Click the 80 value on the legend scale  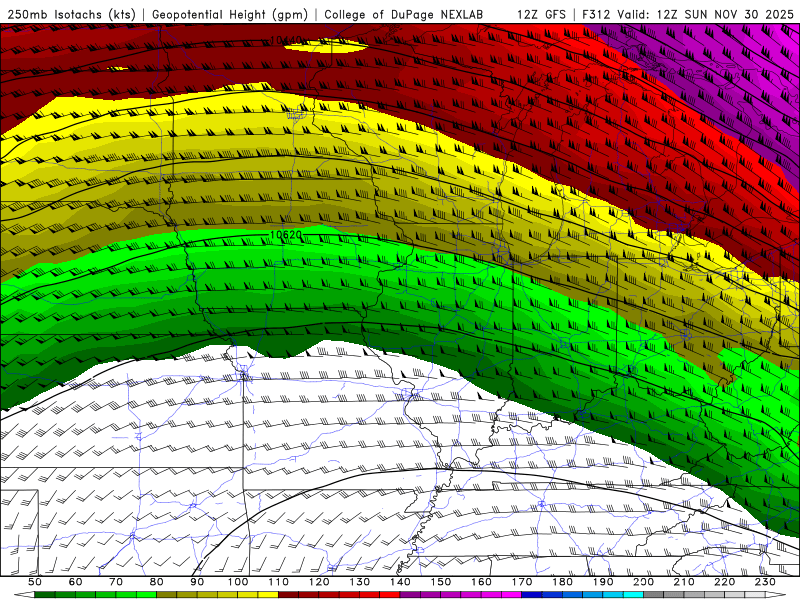click(x=157, y=582)
